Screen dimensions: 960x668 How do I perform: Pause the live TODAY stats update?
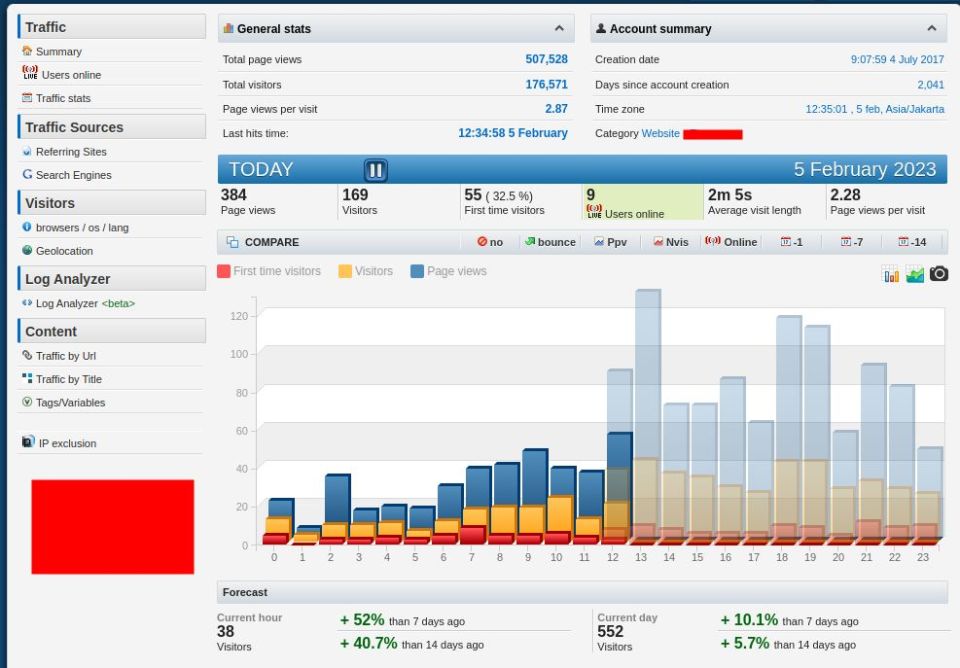tap(375, 170)
